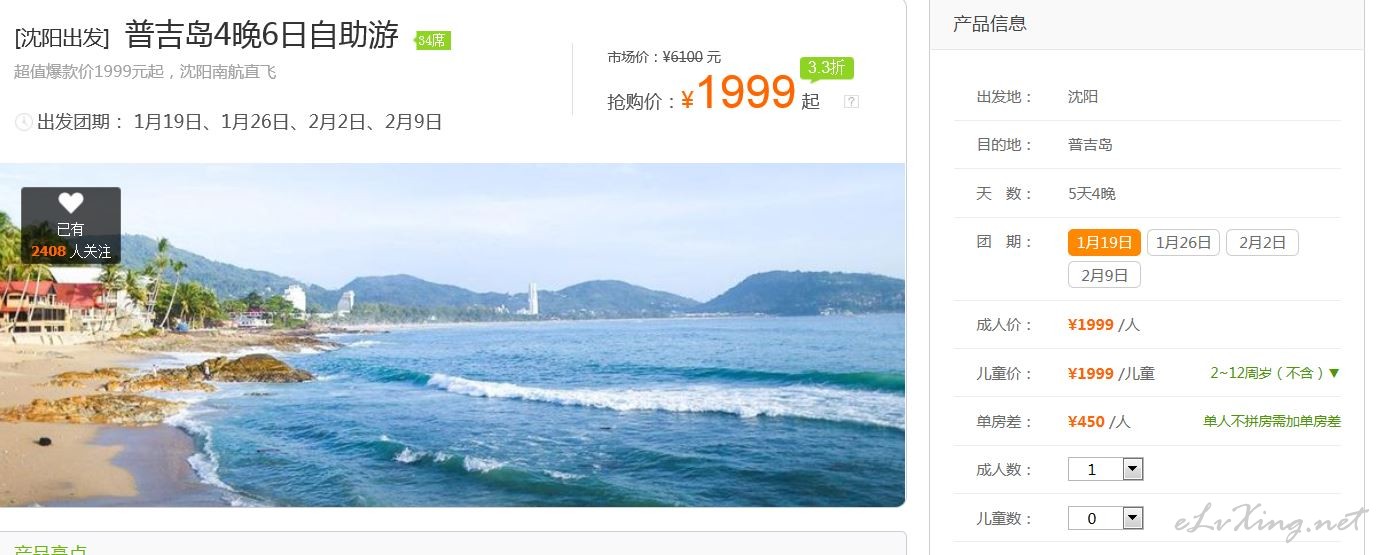The height and width of the screenshot is (555, 1379).
Task: Select the 1月26日 departure date option
Action: click(1183, 242)
